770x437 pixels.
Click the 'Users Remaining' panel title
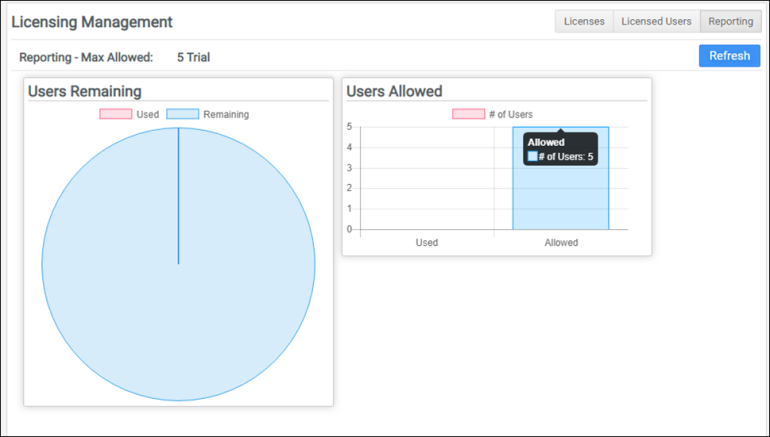click(85, 91)
